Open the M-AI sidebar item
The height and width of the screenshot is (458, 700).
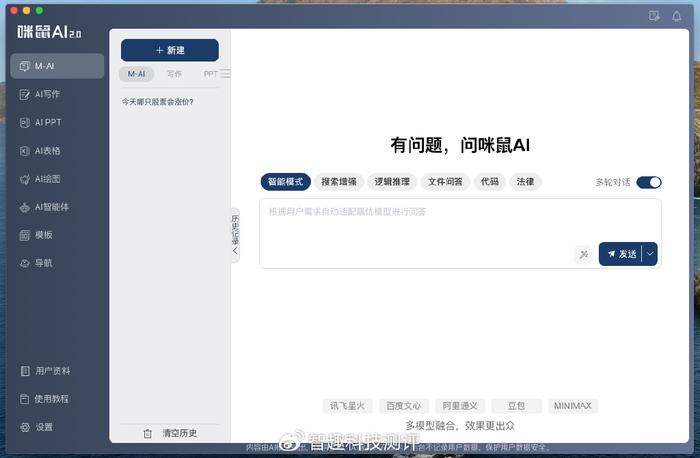pos(57,66)
